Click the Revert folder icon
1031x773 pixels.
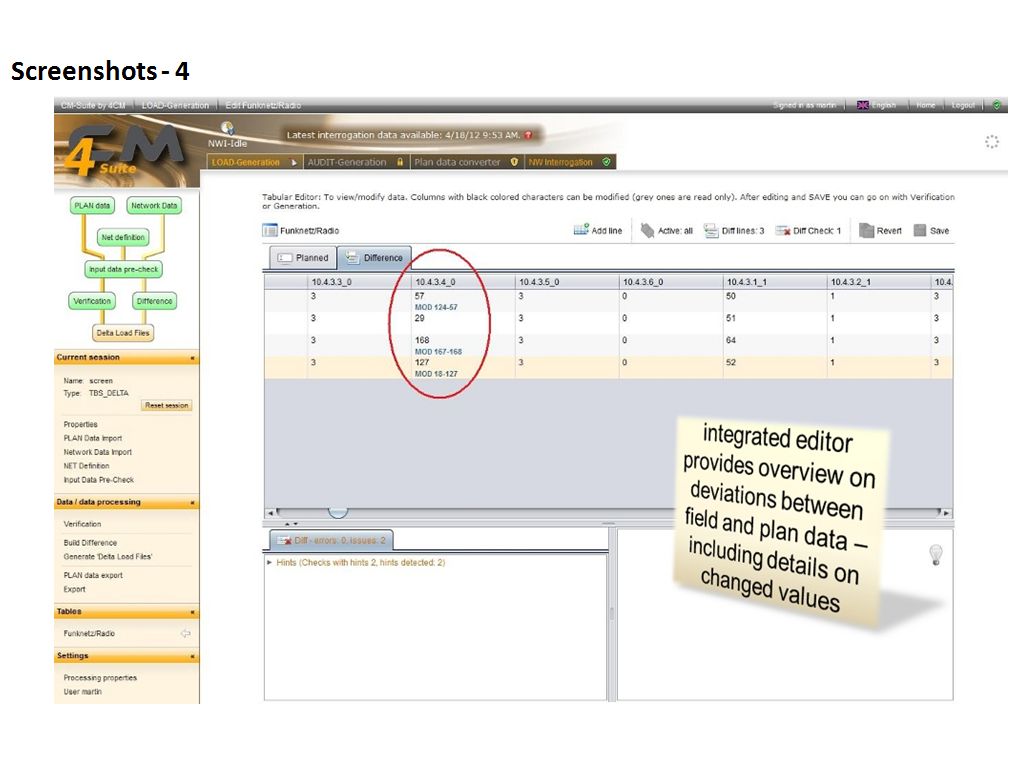coord(867,230)
